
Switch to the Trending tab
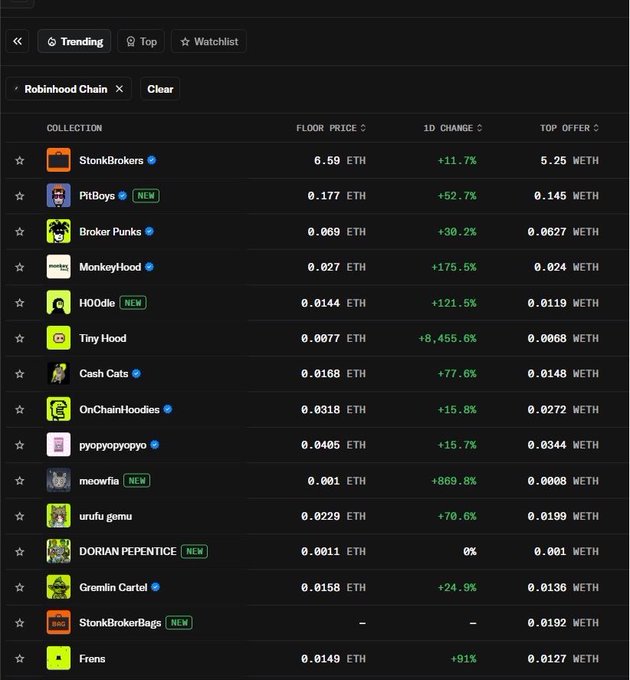(x=75, y=42)
